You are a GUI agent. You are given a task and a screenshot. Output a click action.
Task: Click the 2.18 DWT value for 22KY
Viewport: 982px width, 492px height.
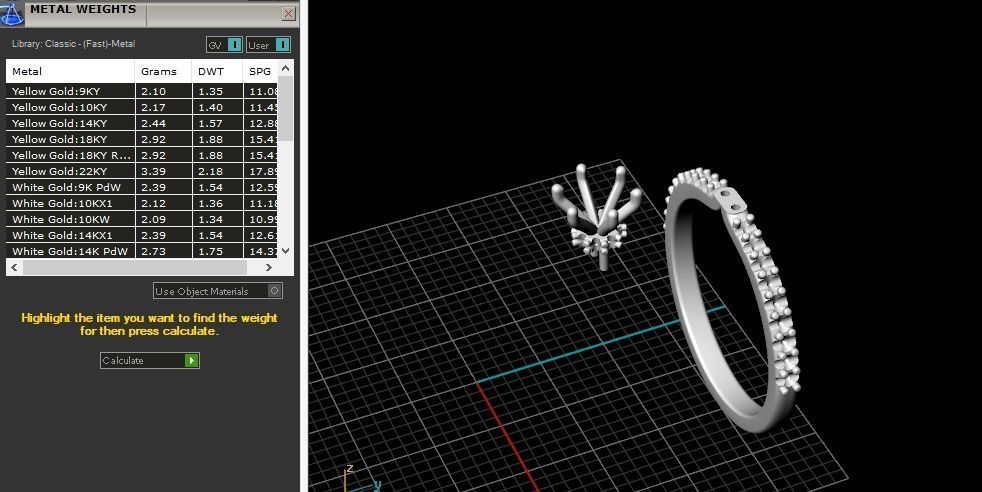[x=210, y=172]
